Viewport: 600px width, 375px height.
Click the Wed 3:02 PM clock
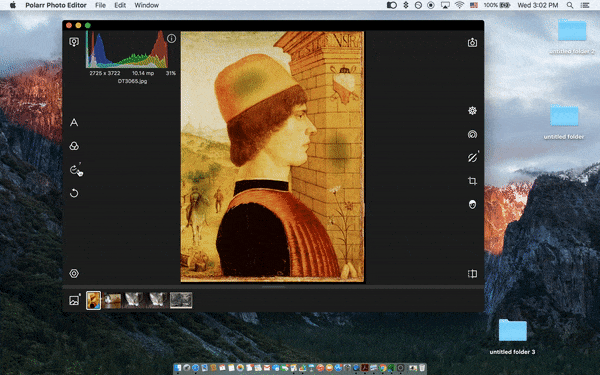click(x=538, y=5)
